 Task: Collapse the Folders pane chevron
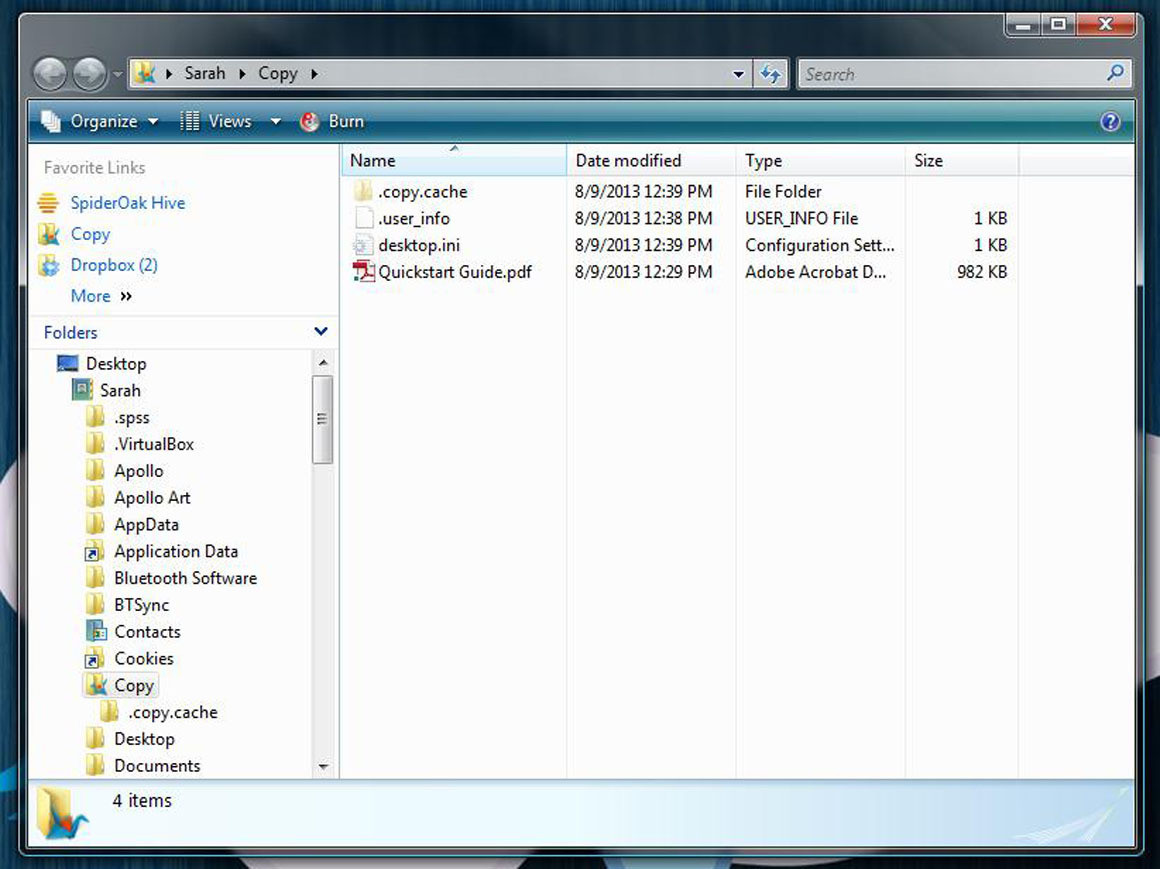[x=320, y=332]
